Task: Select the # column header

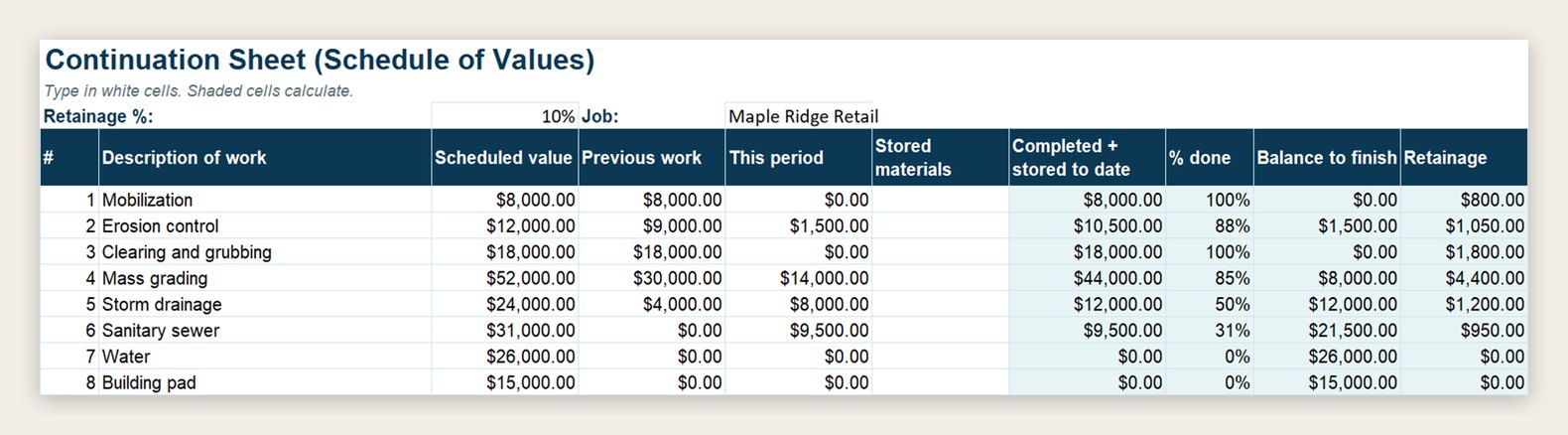Action: tap(69, 157)
